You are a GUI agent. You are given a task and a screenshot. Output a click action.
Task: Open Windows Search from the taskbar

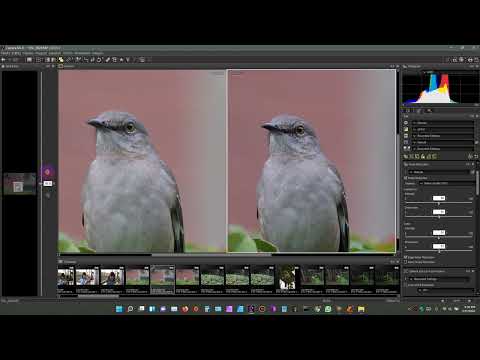pyautogui.click(x=130, y=309)
